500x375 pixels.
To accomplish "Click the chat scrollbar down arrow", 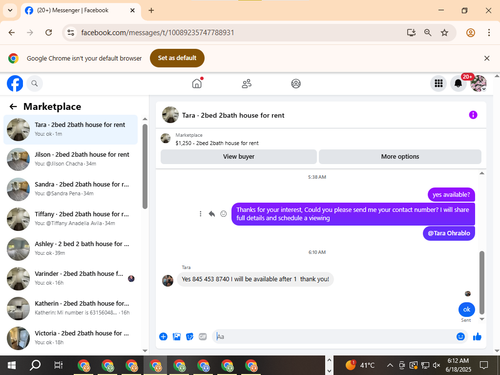I will [x=482, y=319].
